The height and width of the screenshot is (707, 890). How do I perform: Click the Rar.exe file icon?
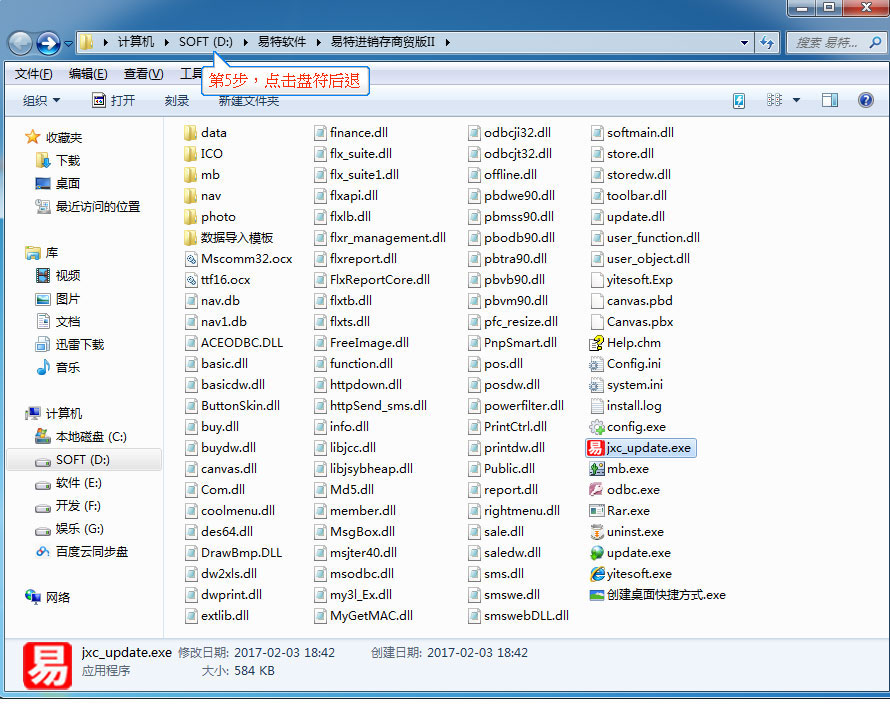[x=597, y=511]
